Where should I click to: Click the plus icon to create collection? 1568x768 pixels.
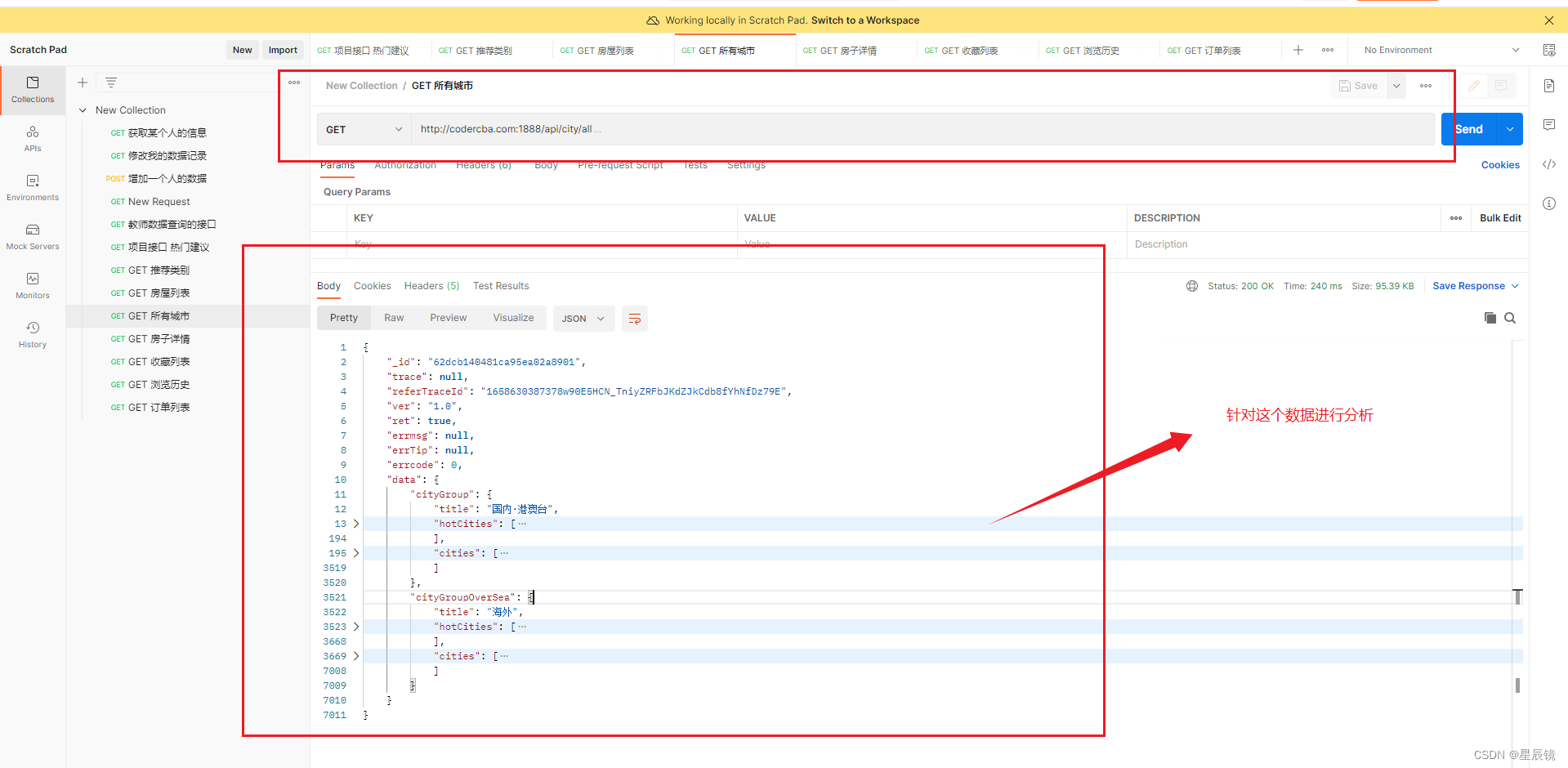83,83
